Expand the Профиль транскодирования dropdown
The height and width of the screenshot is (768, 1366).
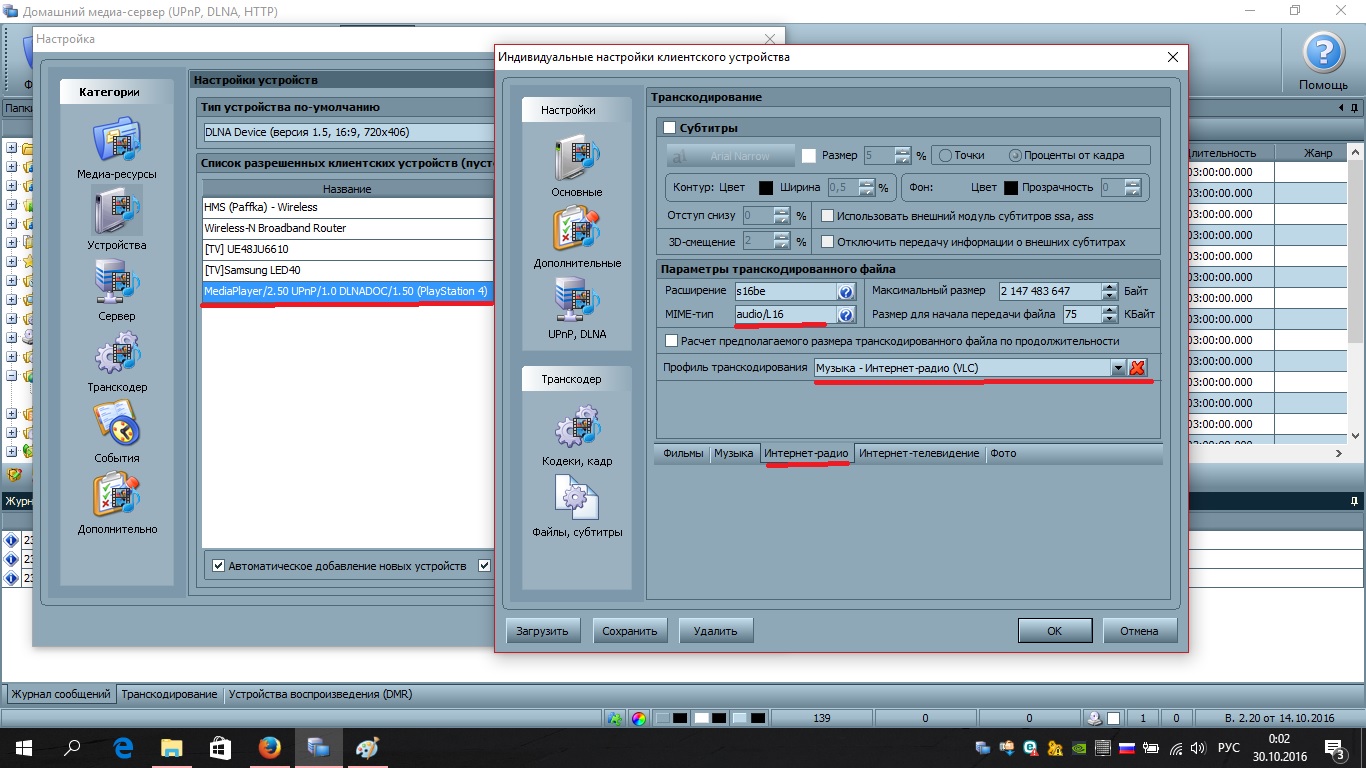pos(1118,368)
